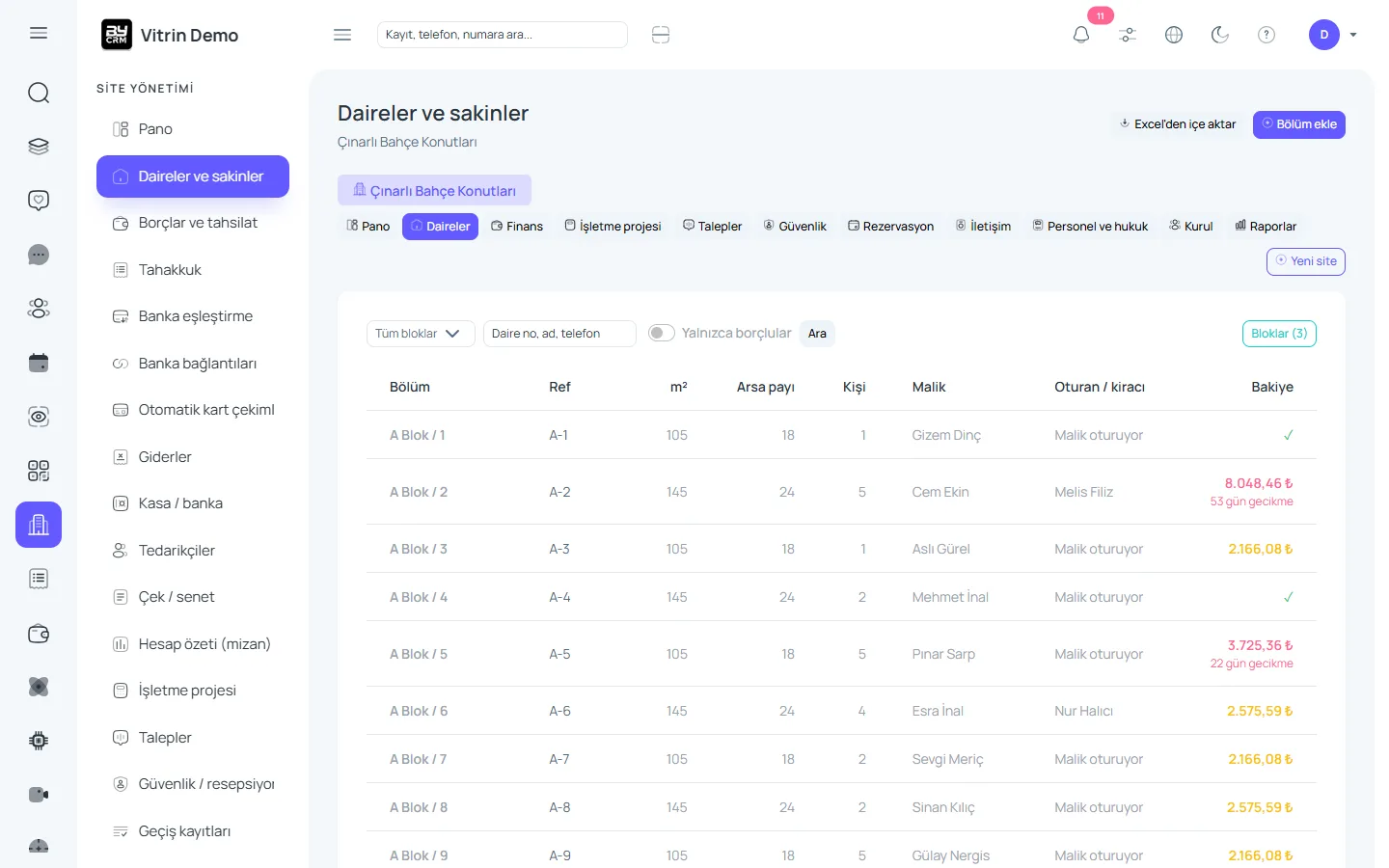Click the scanner icon next to the search box
Screen dimensions: 1389x868
point(661,35)
